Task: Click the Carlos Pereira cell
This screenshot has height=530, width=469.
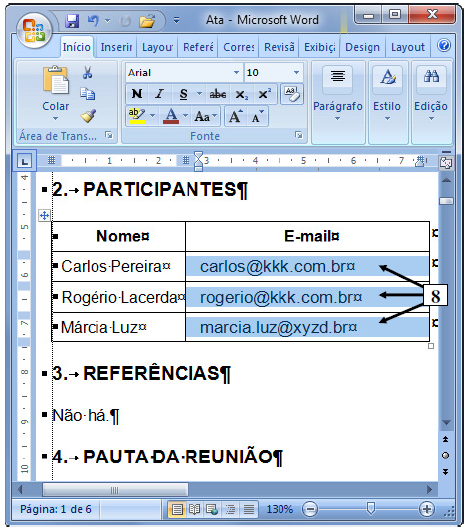Action: 118,266
